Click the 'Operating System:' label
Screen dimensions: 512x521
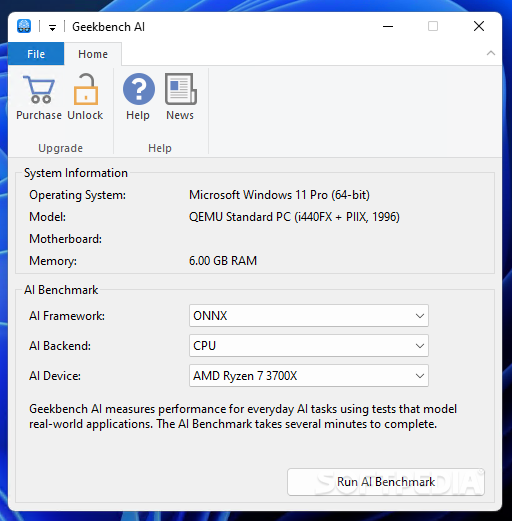click(78, 195)
